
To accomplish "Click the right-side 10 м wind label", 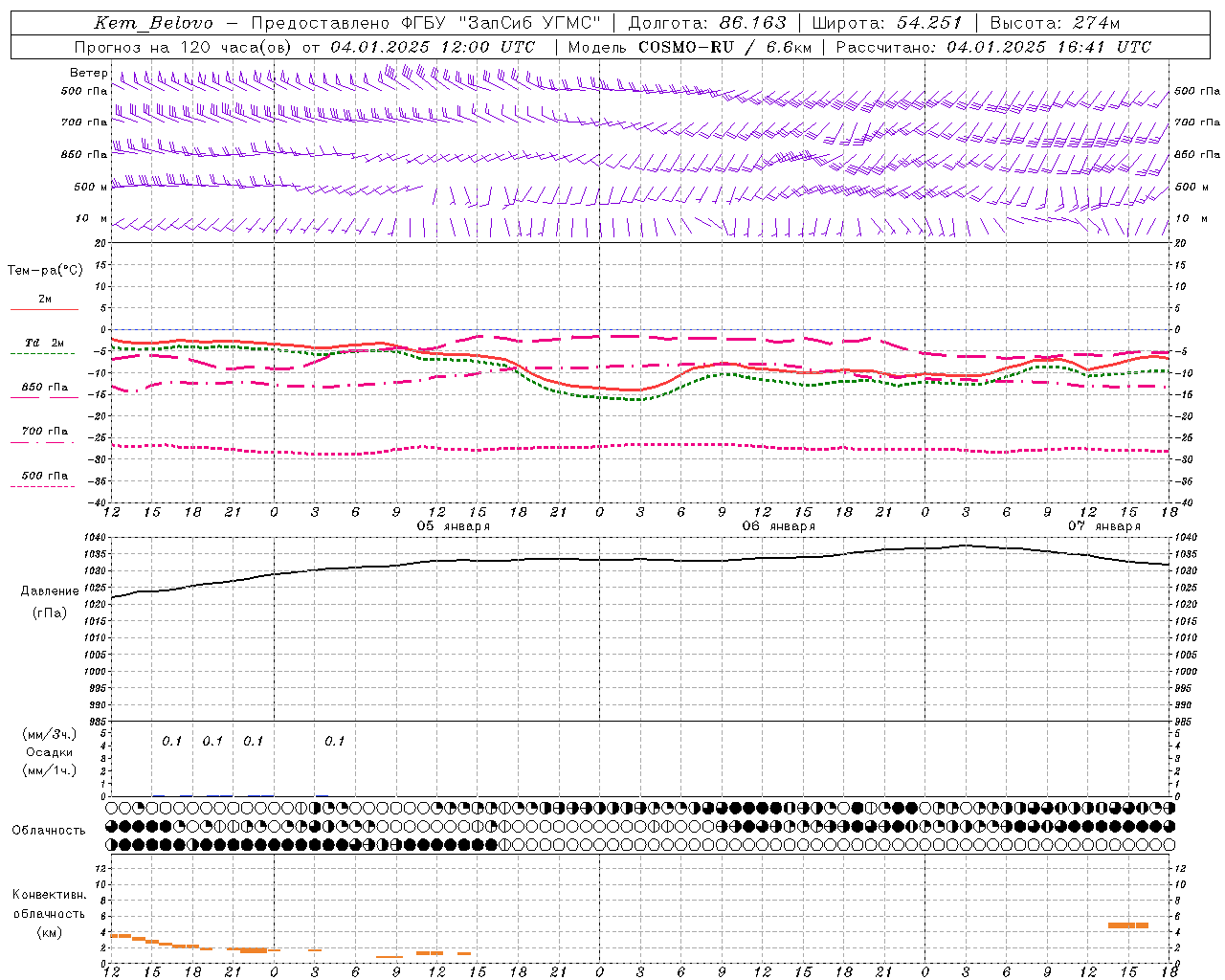I will coord(1191,218).
